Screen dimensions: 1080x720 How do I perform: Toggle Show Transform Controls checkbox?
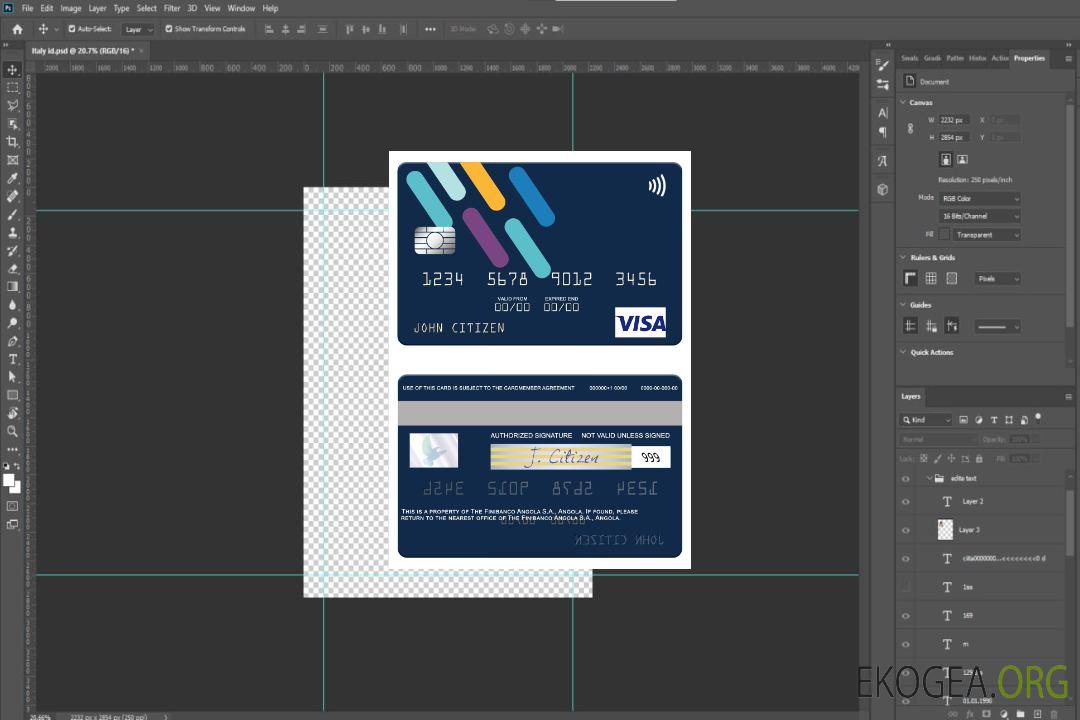tap(169, 29)
